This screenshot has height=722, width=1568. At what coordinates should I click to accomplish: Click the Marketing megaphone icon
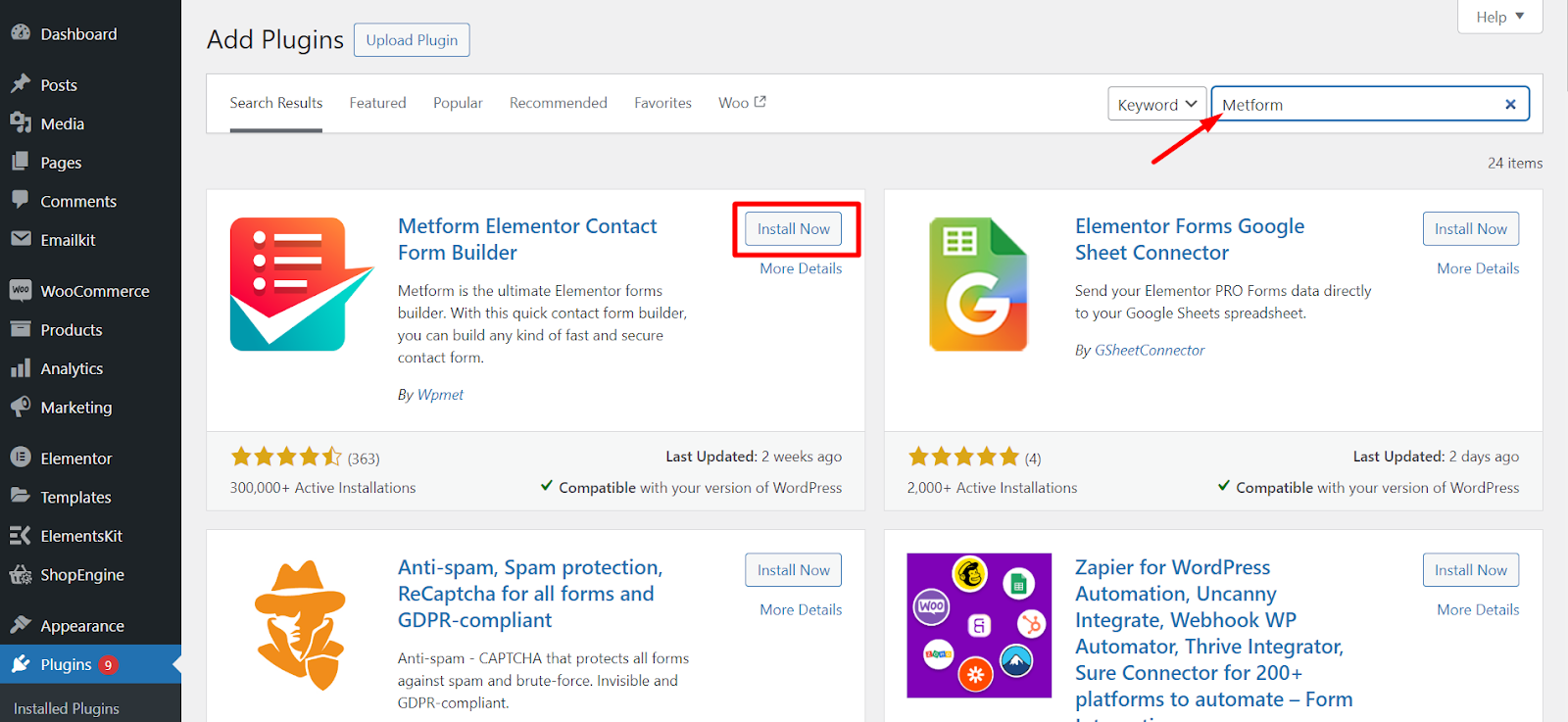coord(21,407)
